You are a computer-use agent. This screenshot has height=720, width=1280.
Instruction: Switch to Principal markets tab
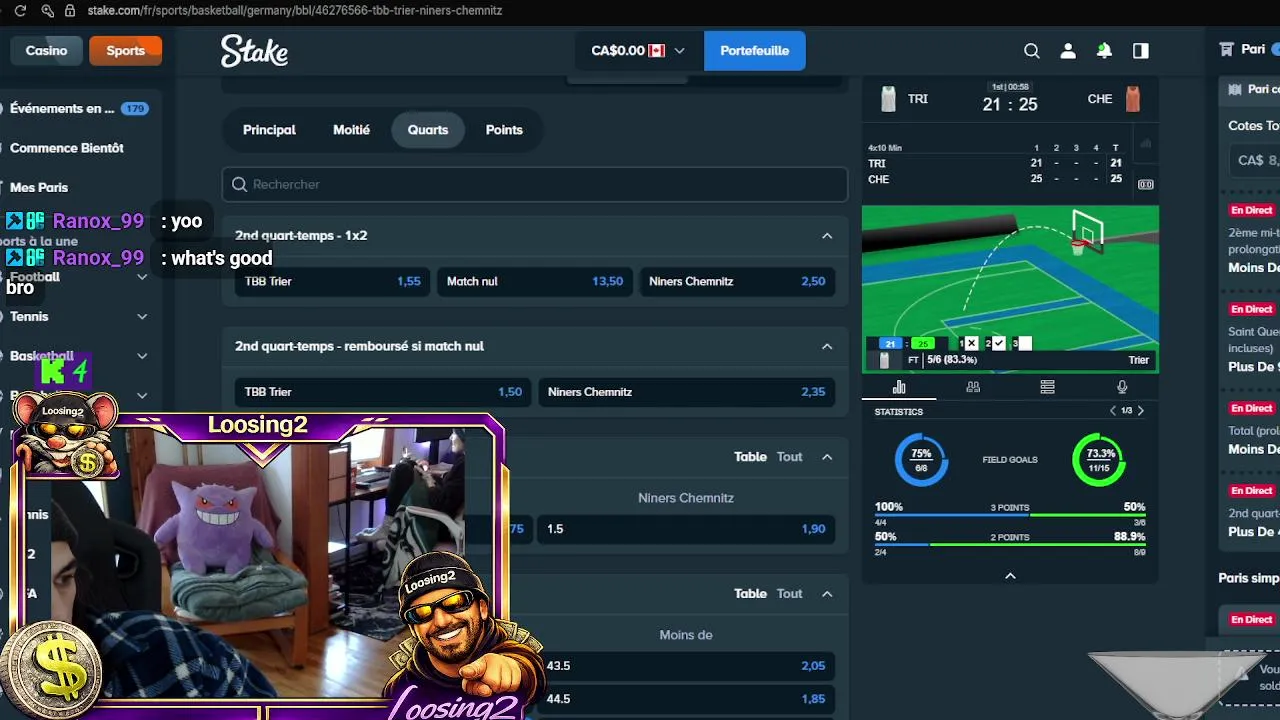[x=269, y=130]
